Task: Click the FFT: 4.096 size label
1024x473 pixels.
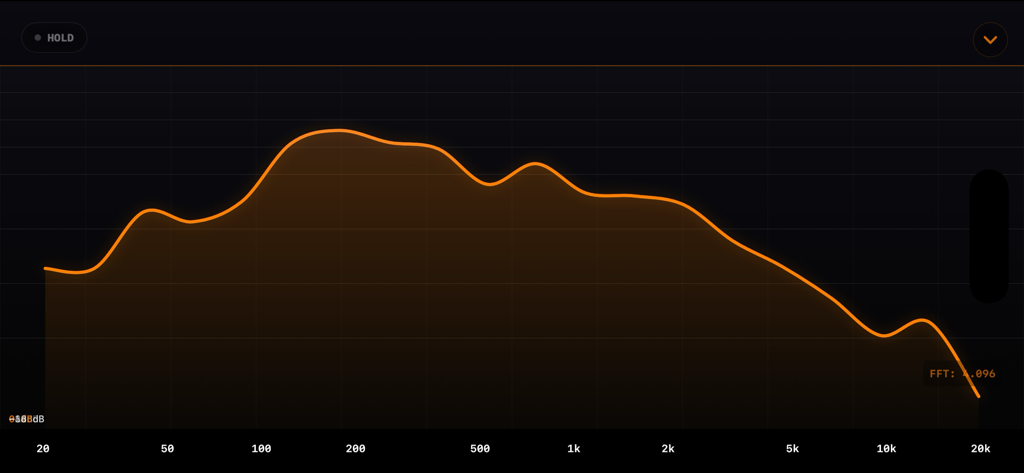Action: 962,374
